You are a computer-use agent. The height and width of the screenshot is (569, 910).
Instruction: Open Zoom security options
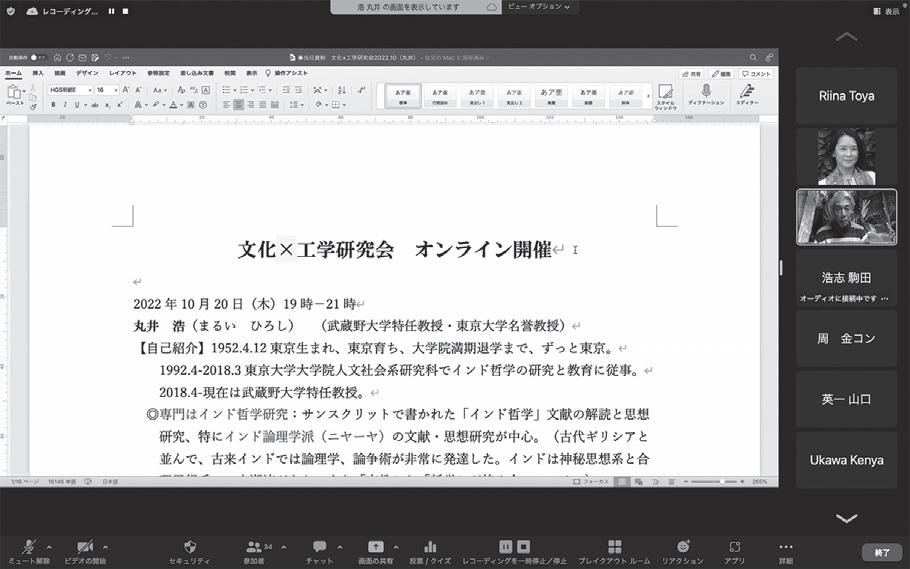tap(189, 551)
